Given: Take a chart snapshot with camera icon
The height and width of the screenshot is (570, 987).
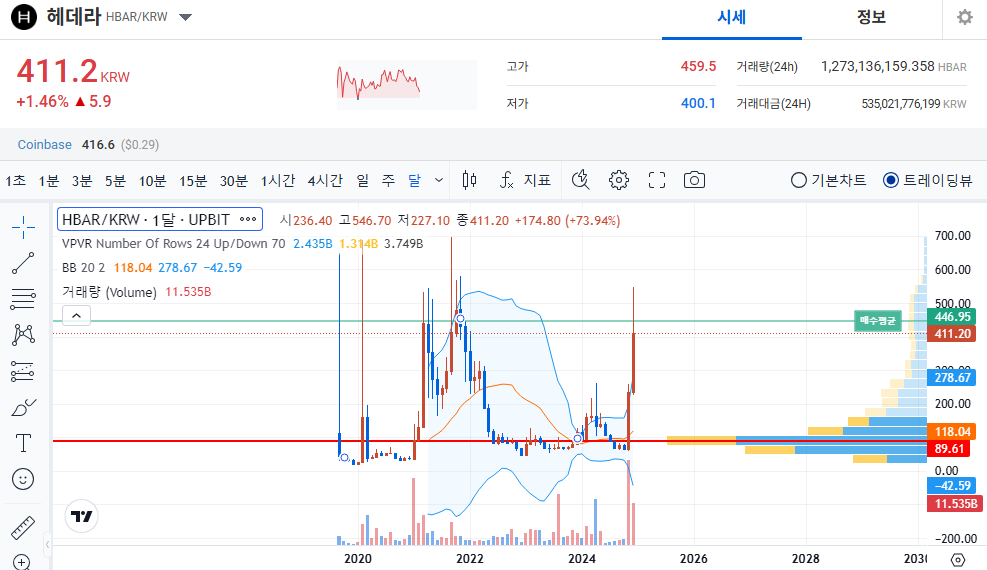Looking at the screenshot, I should tap(694, 181).
